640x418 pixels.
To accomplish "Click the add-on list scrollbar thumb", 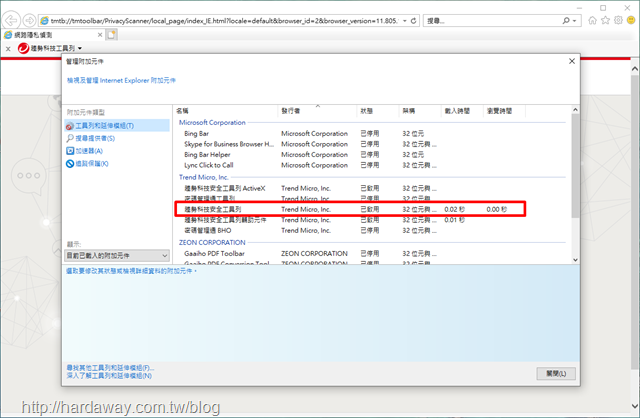I will [x=575, y=165].
